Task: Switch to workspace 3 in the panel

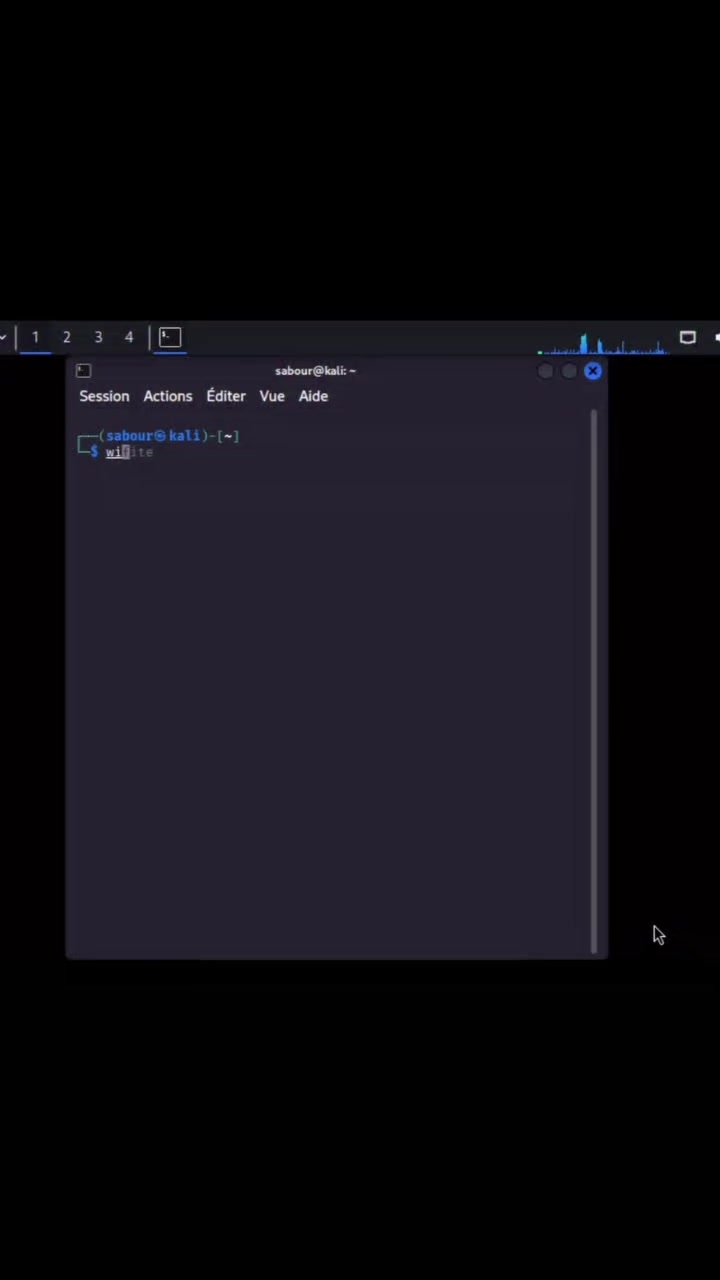Action: [x=98, y=337]
